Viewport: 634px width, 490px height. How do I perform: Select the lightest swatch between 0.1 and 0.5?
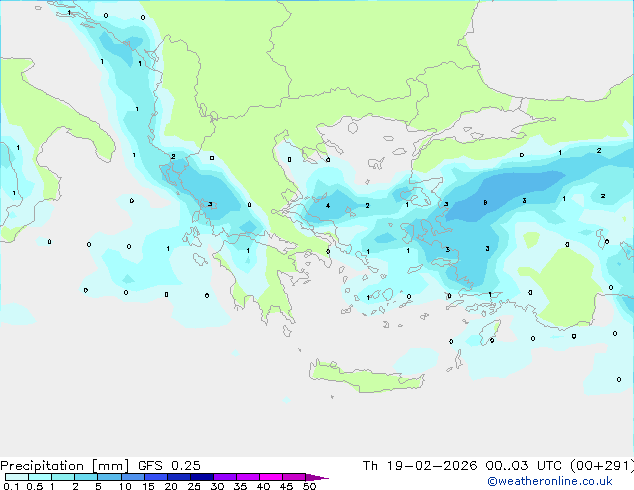point(17,477)
